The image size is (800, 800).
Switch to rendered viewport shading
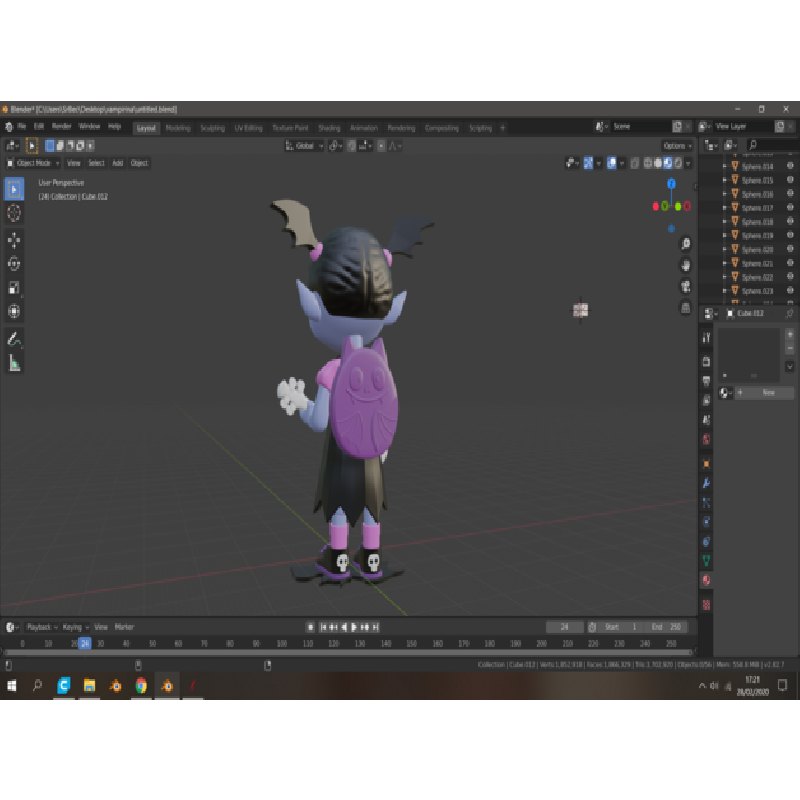point(678,163)
